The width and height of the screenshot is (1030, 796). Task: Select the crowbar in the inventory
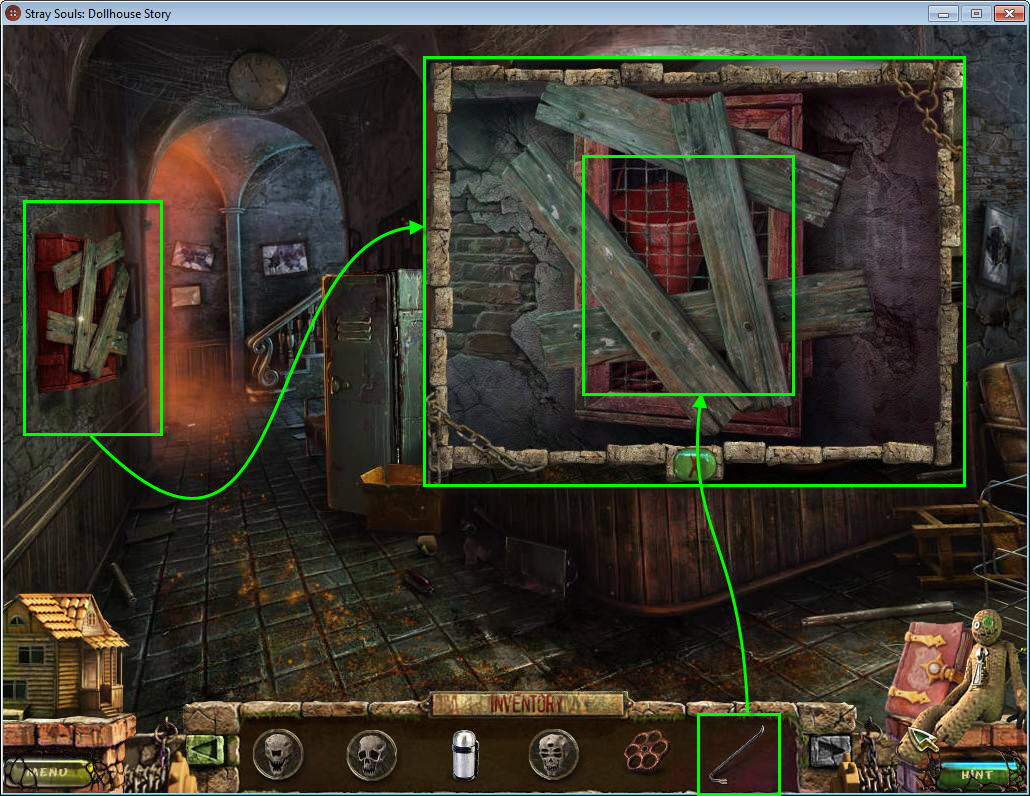click(x=737, y=753)
